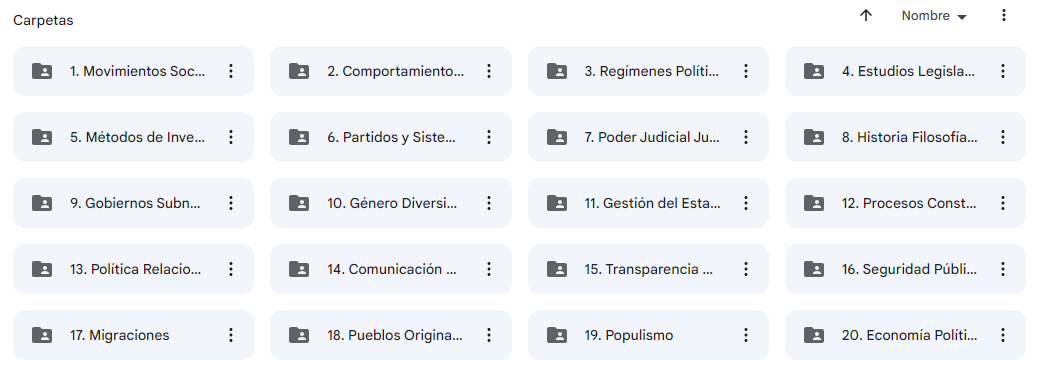Select the 18. Pueblos Origina folder
The height and width of the screenshot is (387, 1045).
[x=391, y=335]
